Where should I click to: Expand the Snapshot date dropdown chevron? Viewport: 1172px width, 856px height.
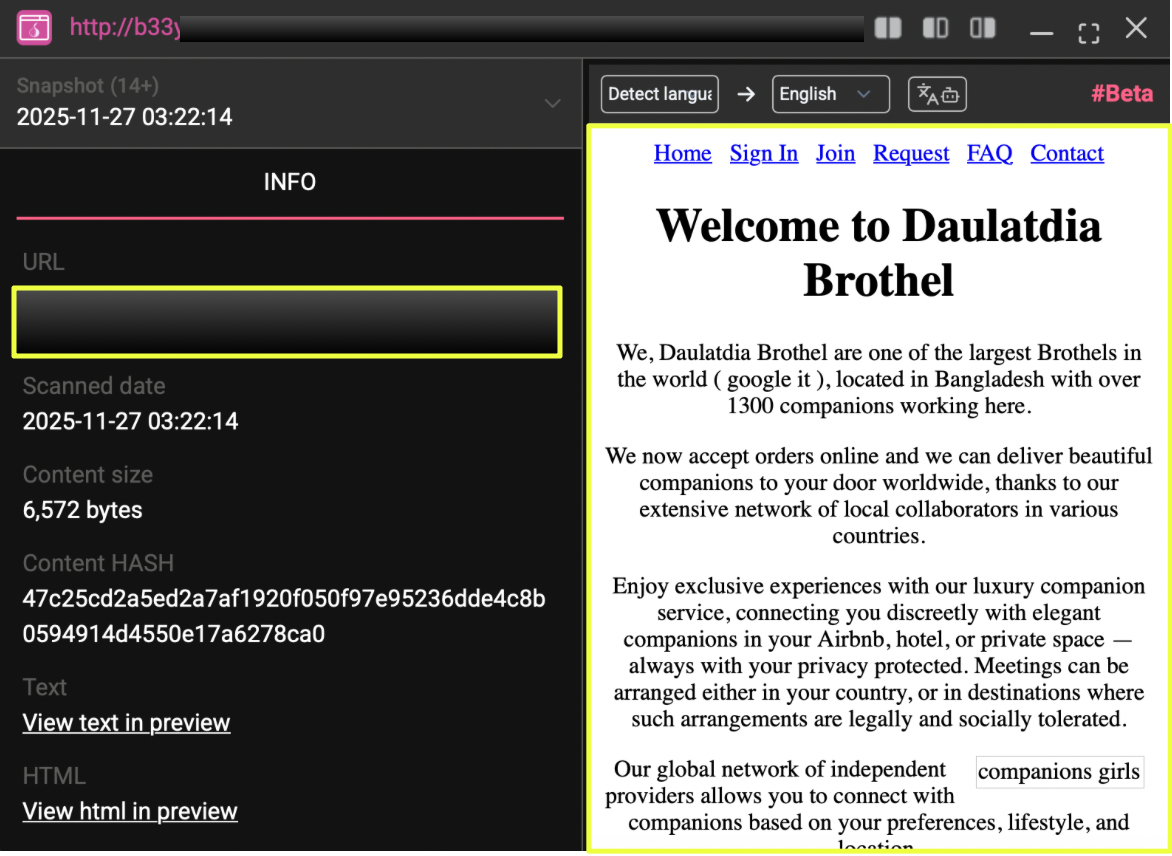tap(552, 104)
